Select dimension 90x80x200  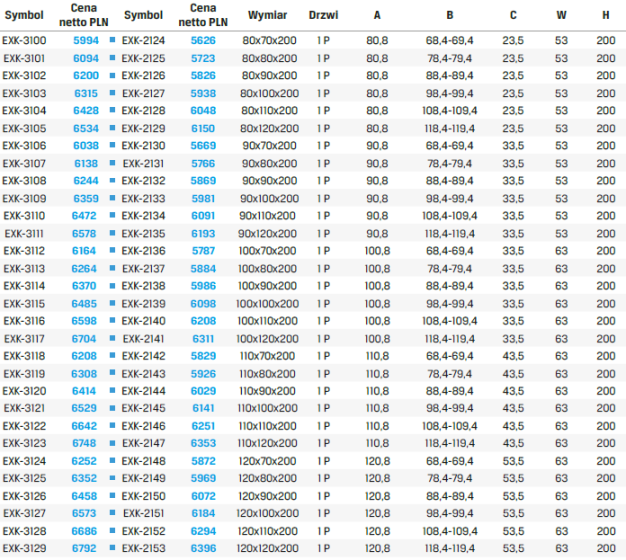click(269, 164)
